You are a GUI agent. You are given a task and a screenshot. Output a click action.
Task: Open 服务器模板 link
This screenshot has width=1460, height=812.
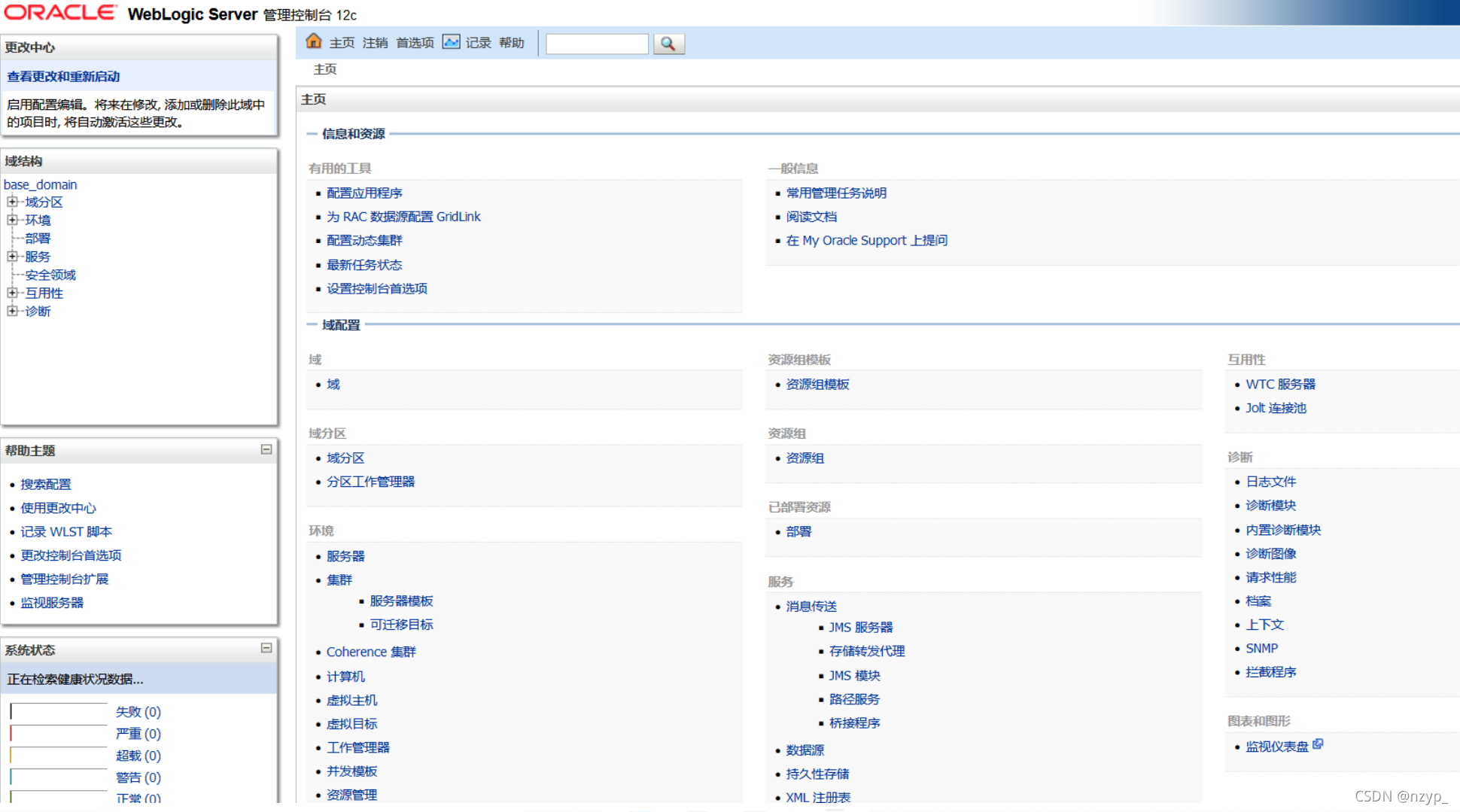tap(401, 601)
